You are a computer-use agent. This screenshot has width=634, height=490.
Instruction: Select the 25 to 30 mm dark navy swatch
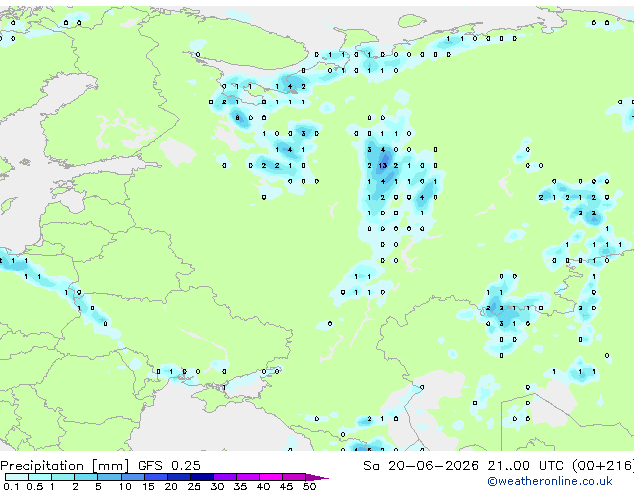(202, 477)
